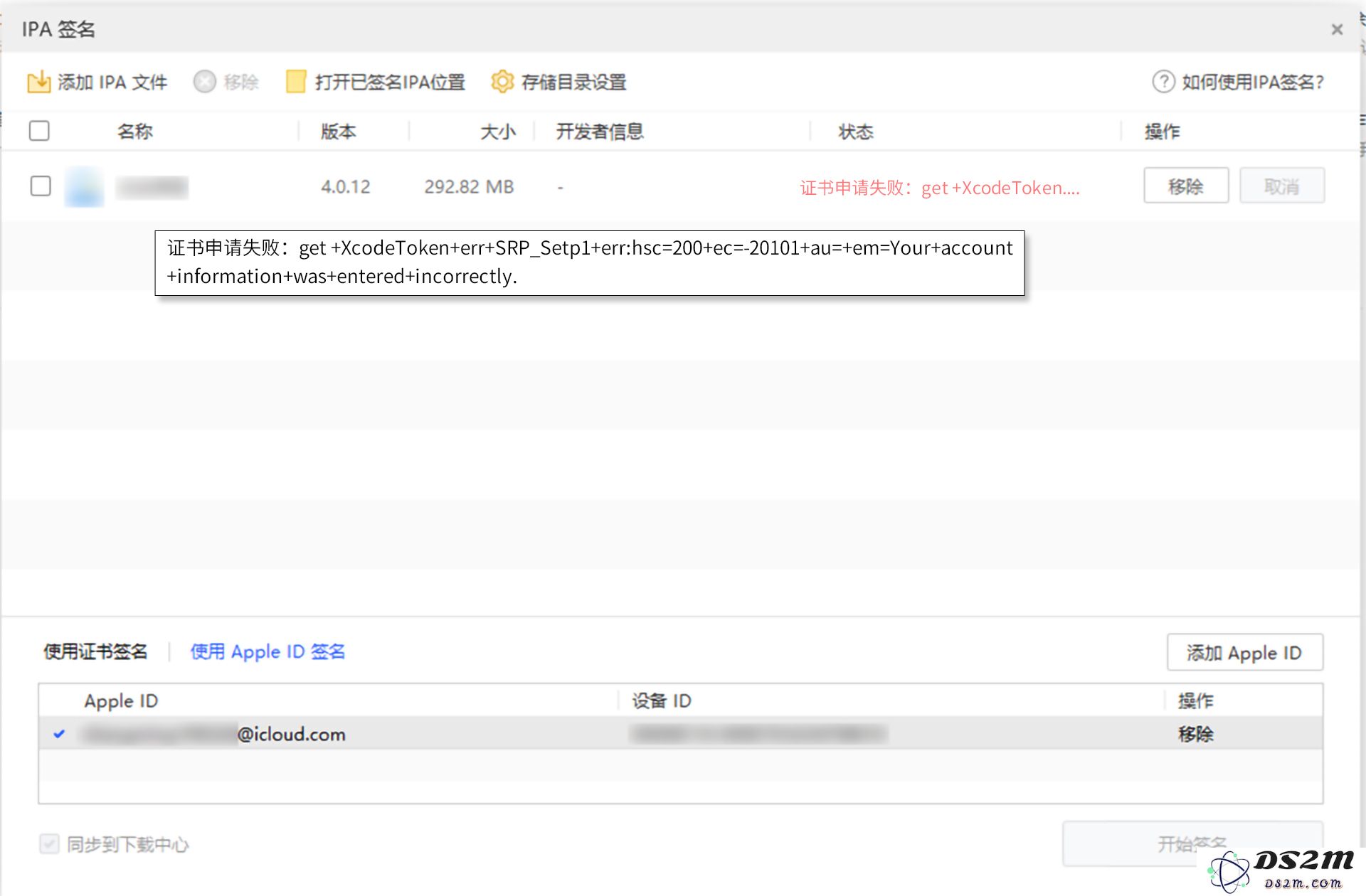Click the 版本 column header
Image resolution: width=1366 pixels, height=896 pixels.
pos(338,132)
